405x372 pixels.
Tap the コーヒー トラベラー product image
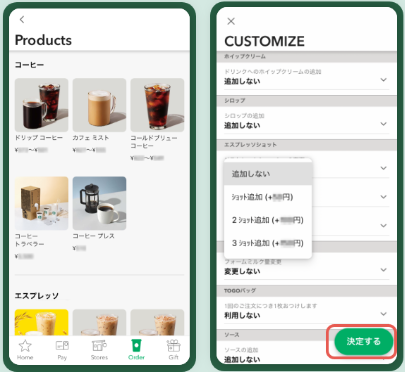pyautogui.click(x=42, y=203)
